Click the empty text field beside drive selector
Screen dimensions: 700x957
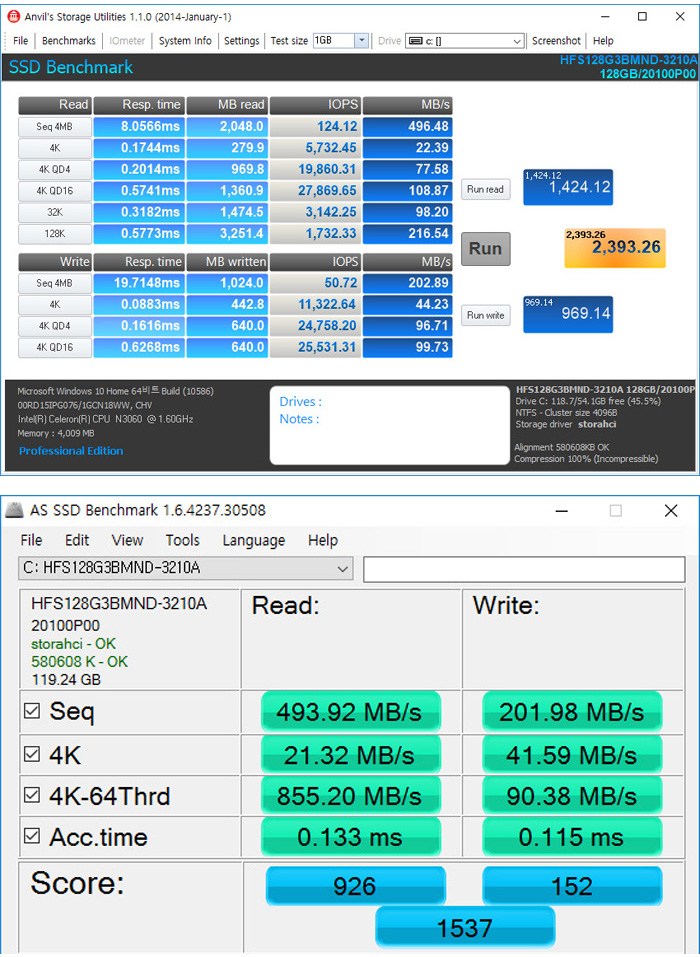(526, 569)
